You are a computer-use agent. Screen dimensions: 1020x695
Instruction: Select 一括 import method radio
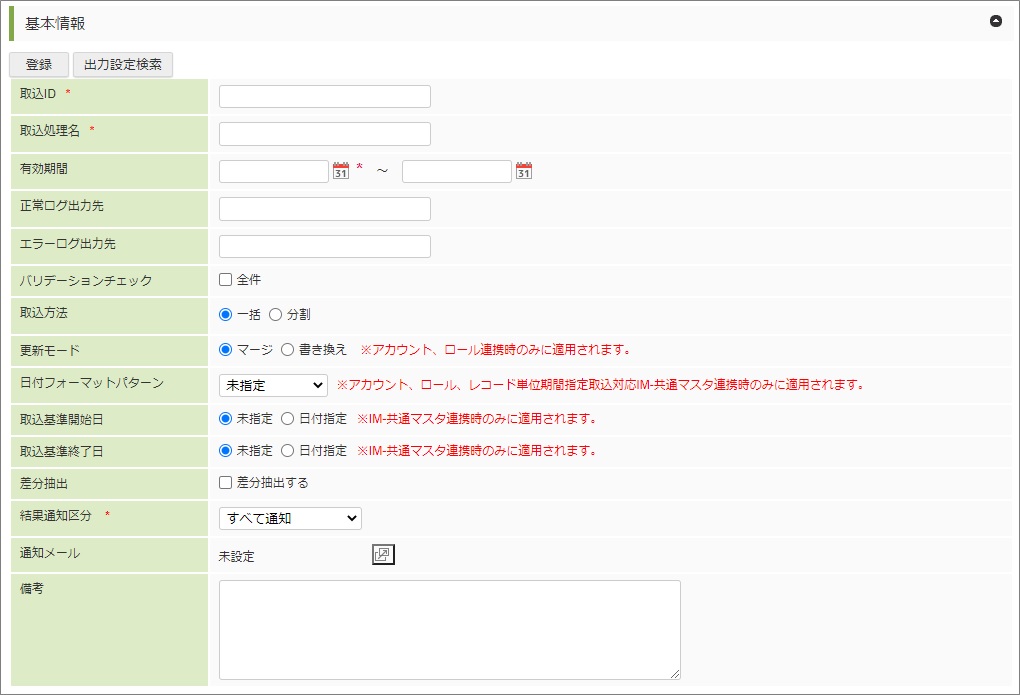(x=226, y=314)
